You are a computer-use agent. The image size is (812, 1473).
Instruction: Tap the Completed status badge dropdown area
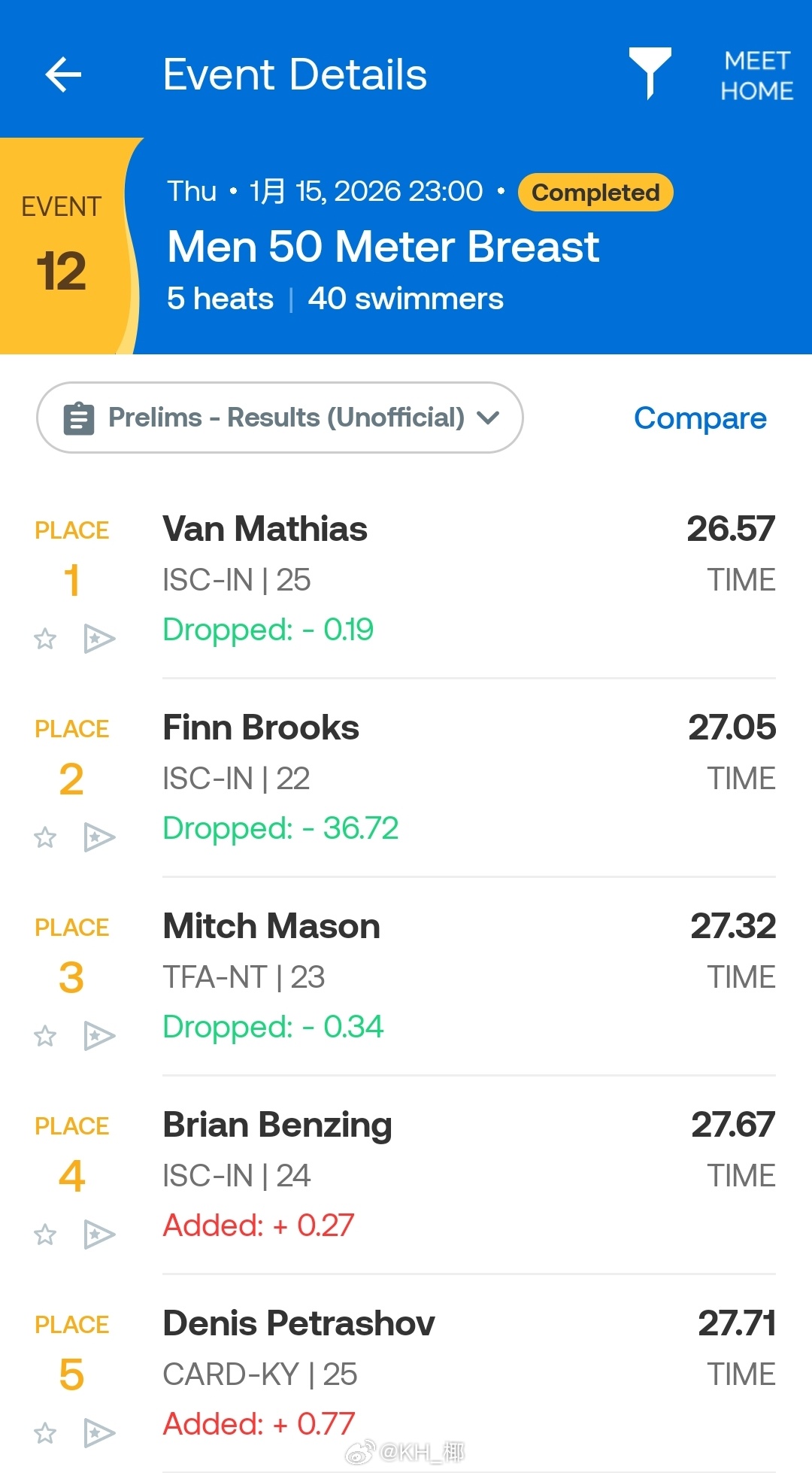click(x=595, y=192)
